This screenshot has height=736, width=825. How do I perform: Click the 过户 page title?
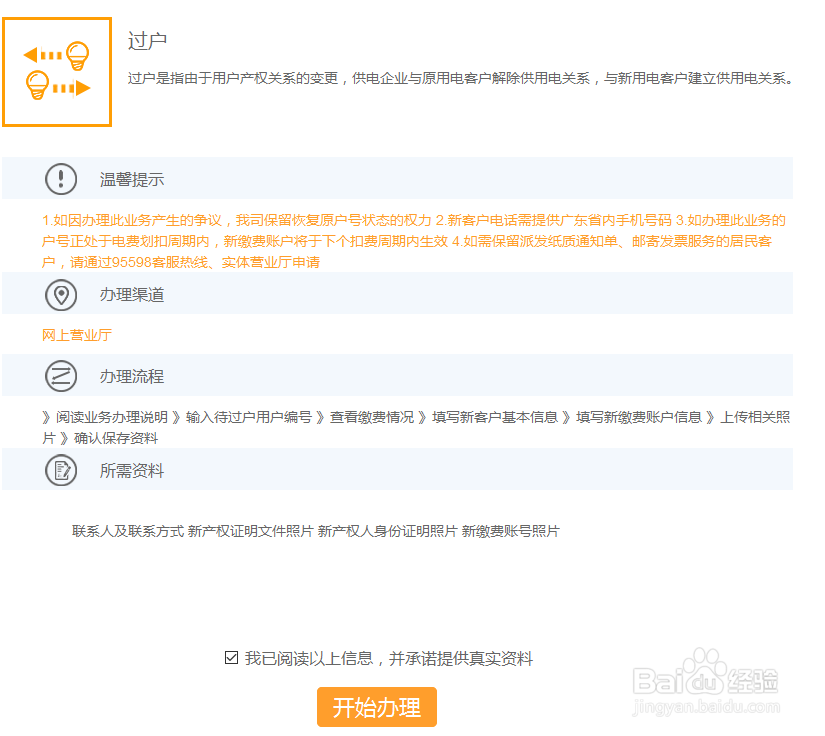(x=147, y=41)
